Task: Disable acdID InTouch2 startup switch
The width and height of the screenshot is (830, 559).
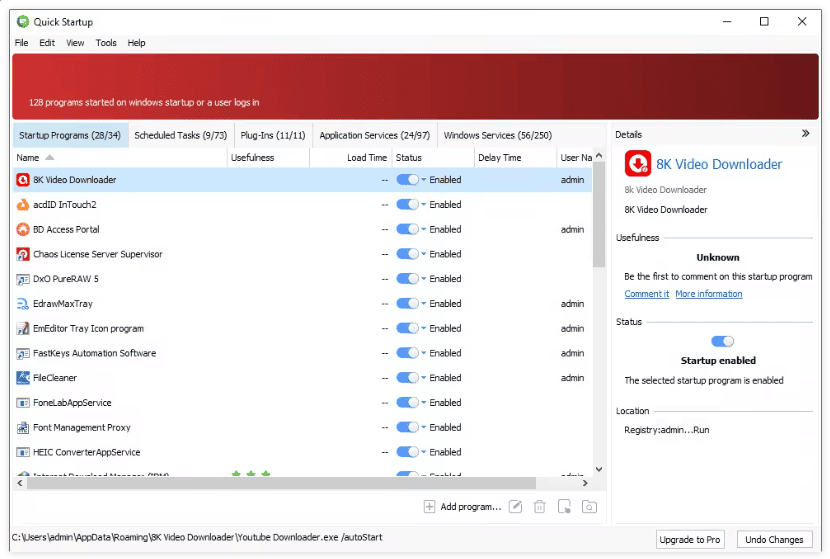Action: (407, 205)
